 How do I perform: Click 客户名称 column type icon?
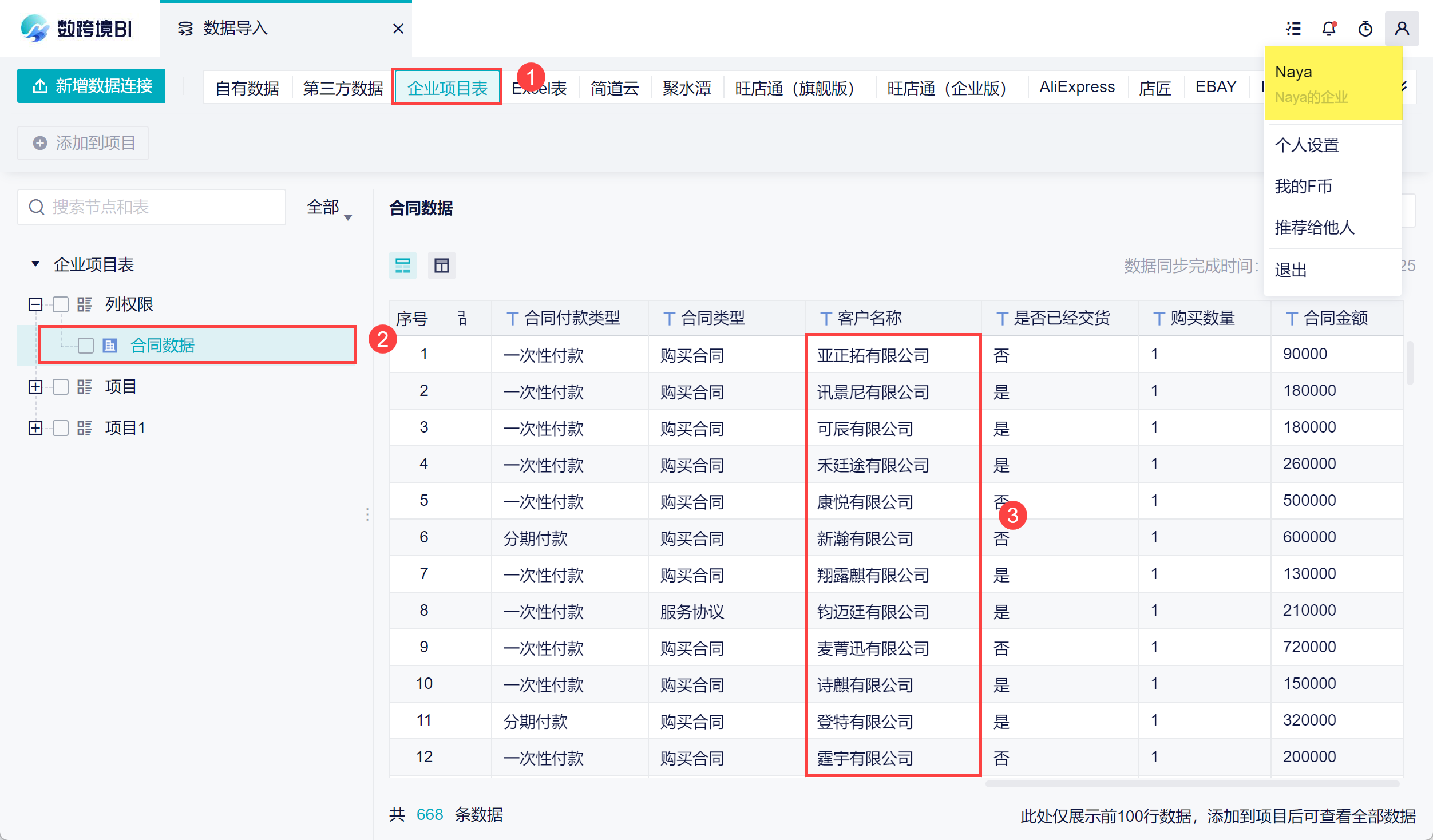826,319
